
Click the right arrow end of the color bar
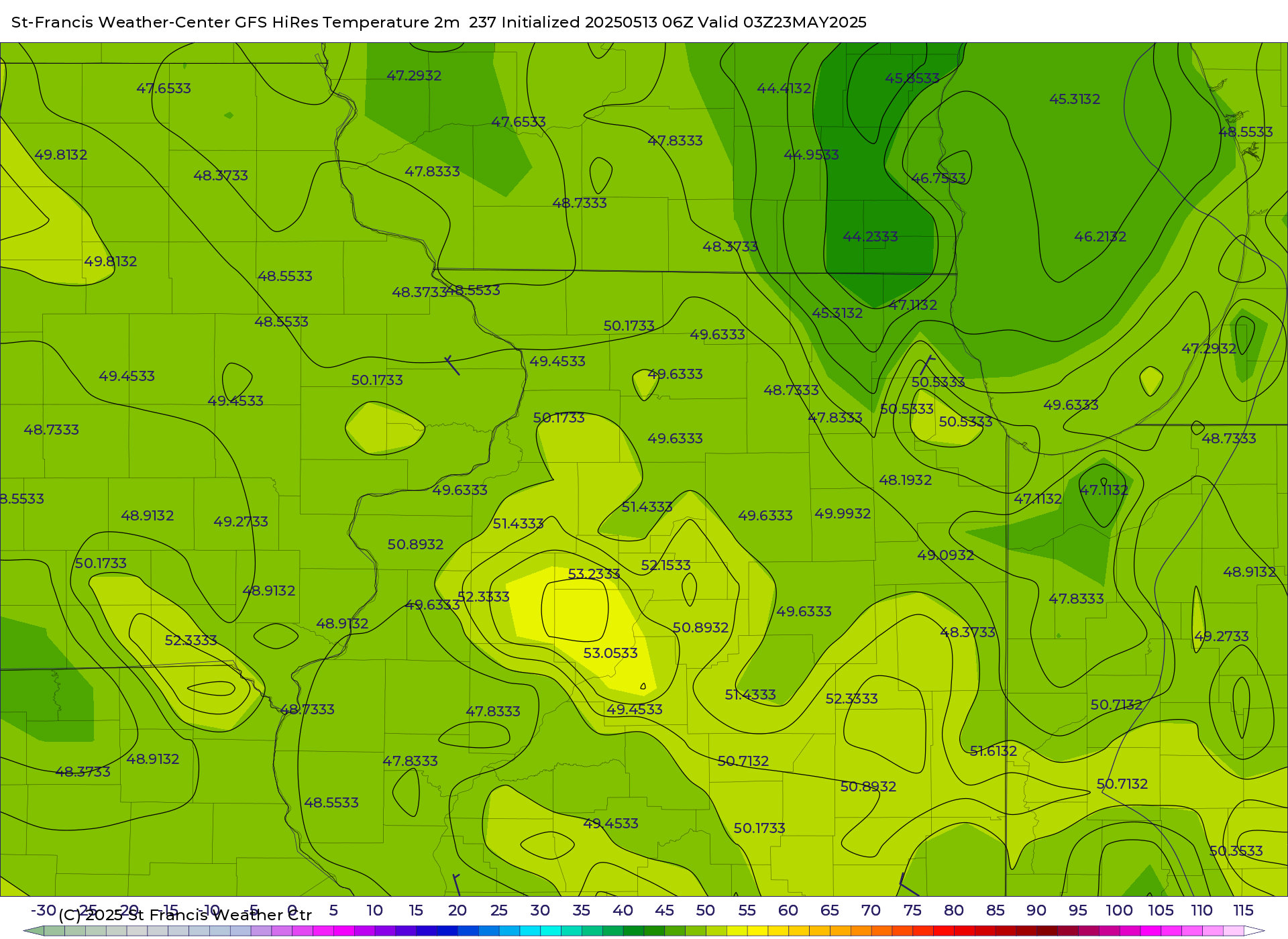click(x=1254, y=931)
